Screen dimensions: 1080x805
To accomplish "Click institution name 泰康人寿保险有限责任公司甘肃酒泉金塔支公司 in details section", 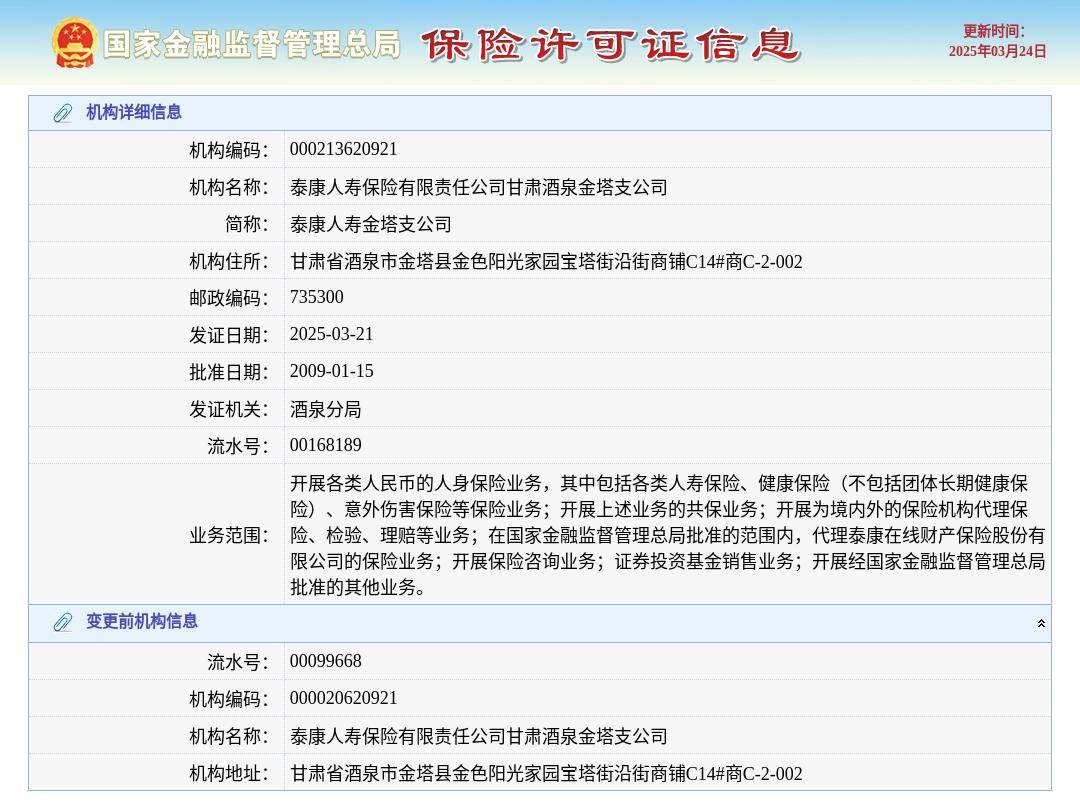I will [x=479, y=187].
